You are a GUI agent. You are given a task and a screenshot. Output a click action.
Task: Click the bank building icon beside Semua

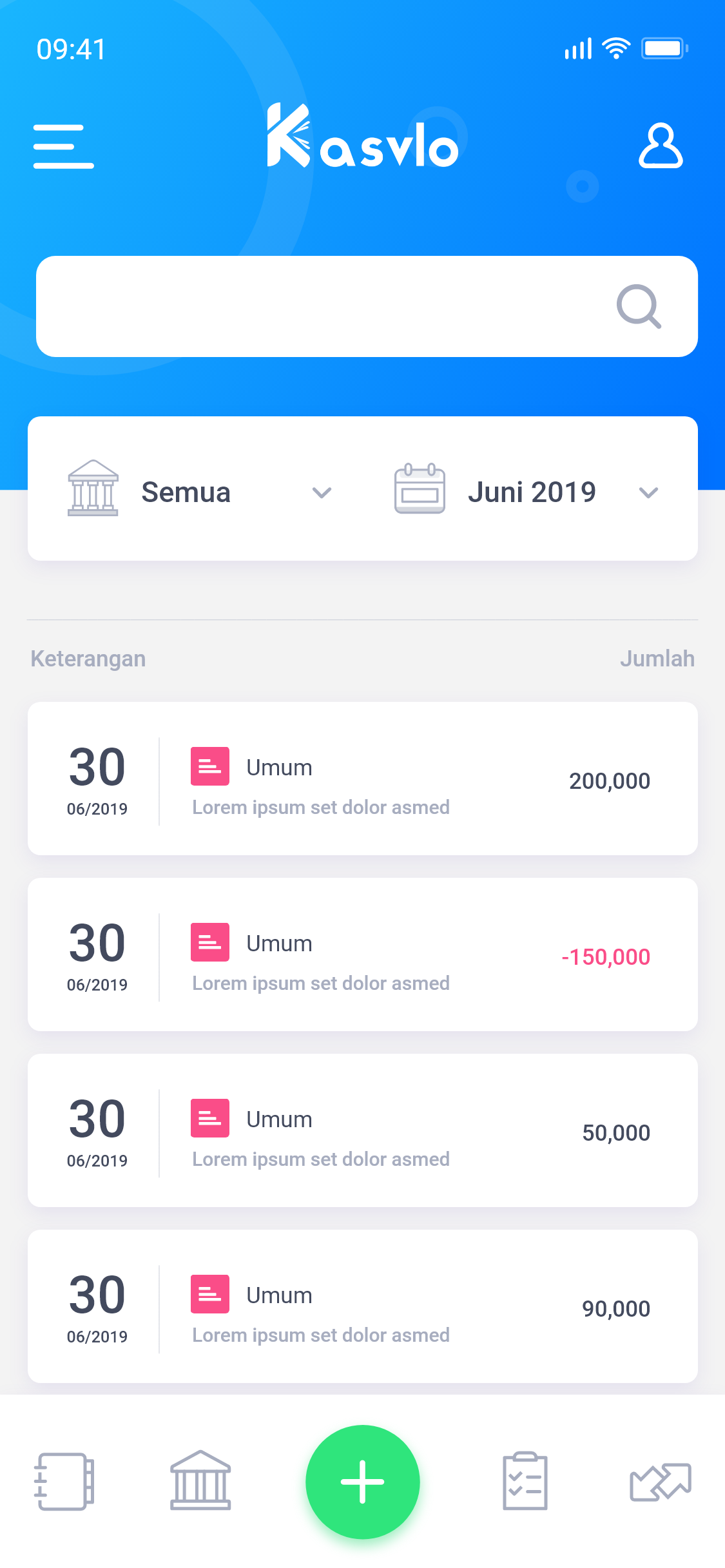[93, 488]
